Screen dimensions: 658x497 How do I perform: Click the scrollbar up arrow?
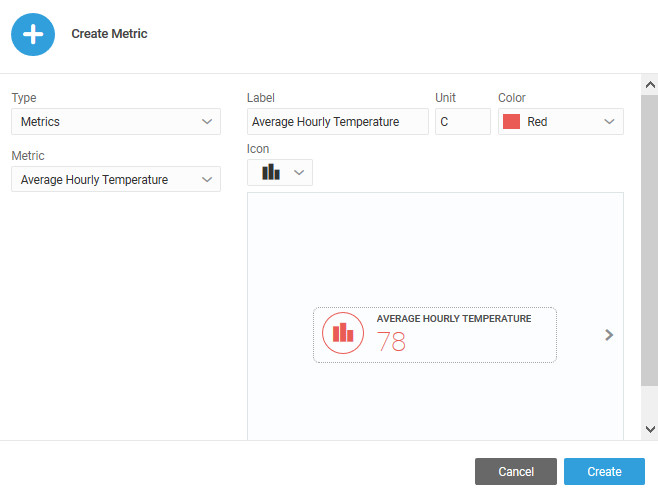(650, 85)
